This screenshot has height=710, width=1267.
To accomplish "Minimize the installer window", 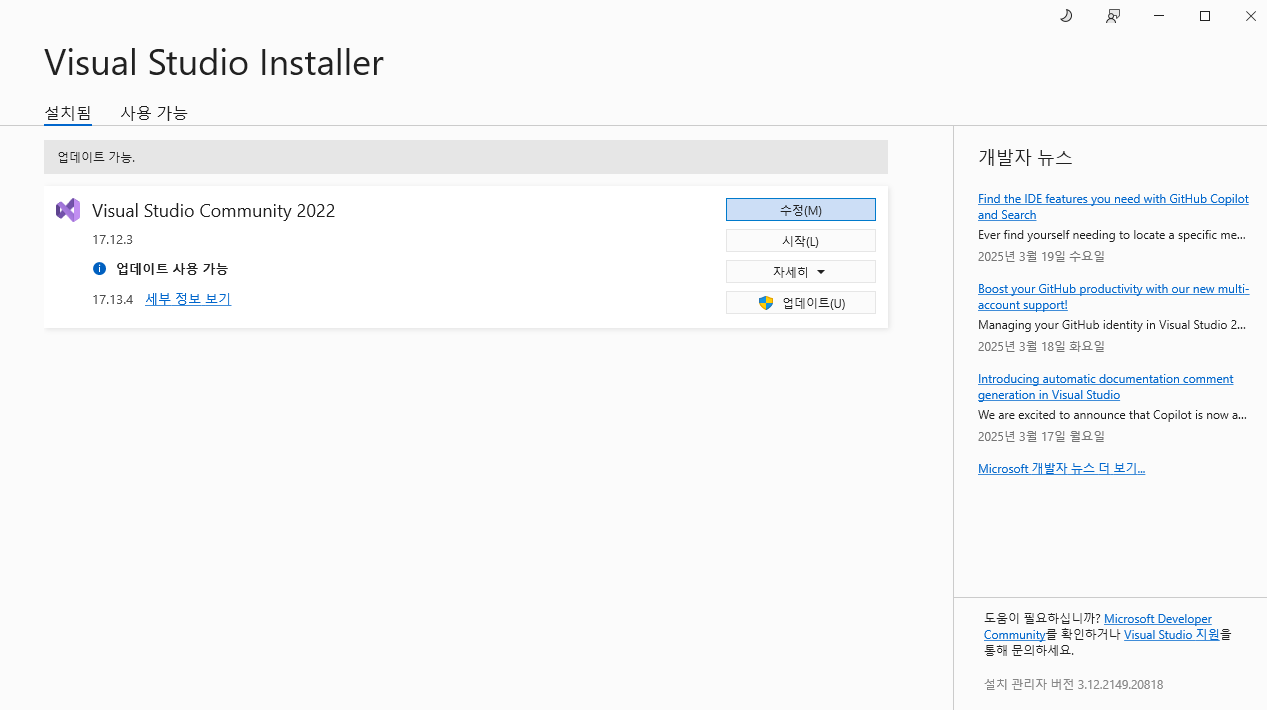I will 1159,16.
